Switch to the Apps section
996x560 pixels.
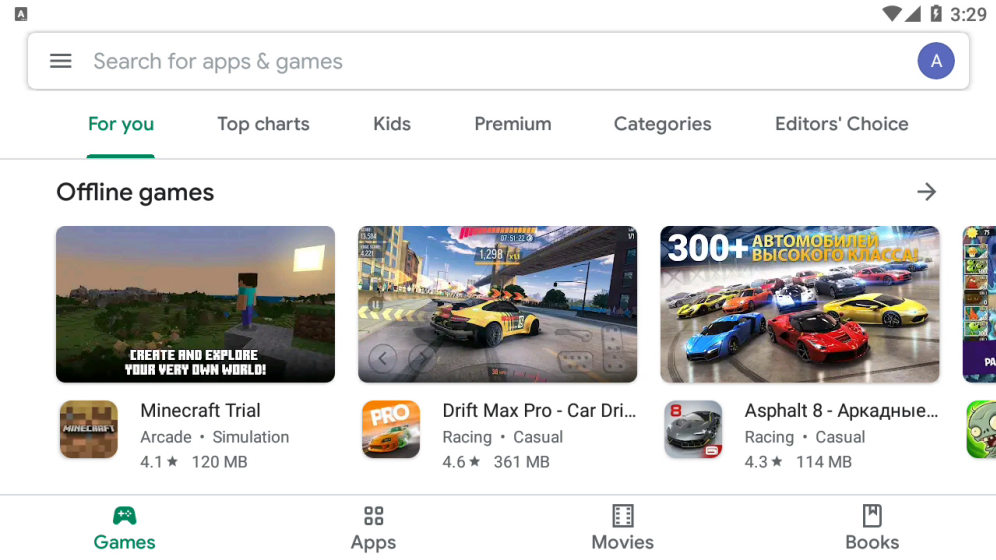pyautogui.click(x=373, y=527)
